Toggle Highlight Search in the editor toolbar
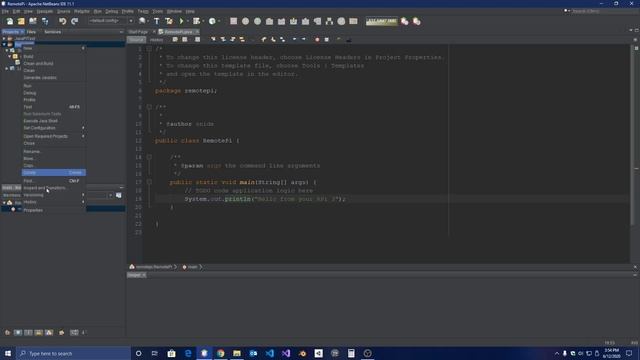 click(x=242, y=40)
